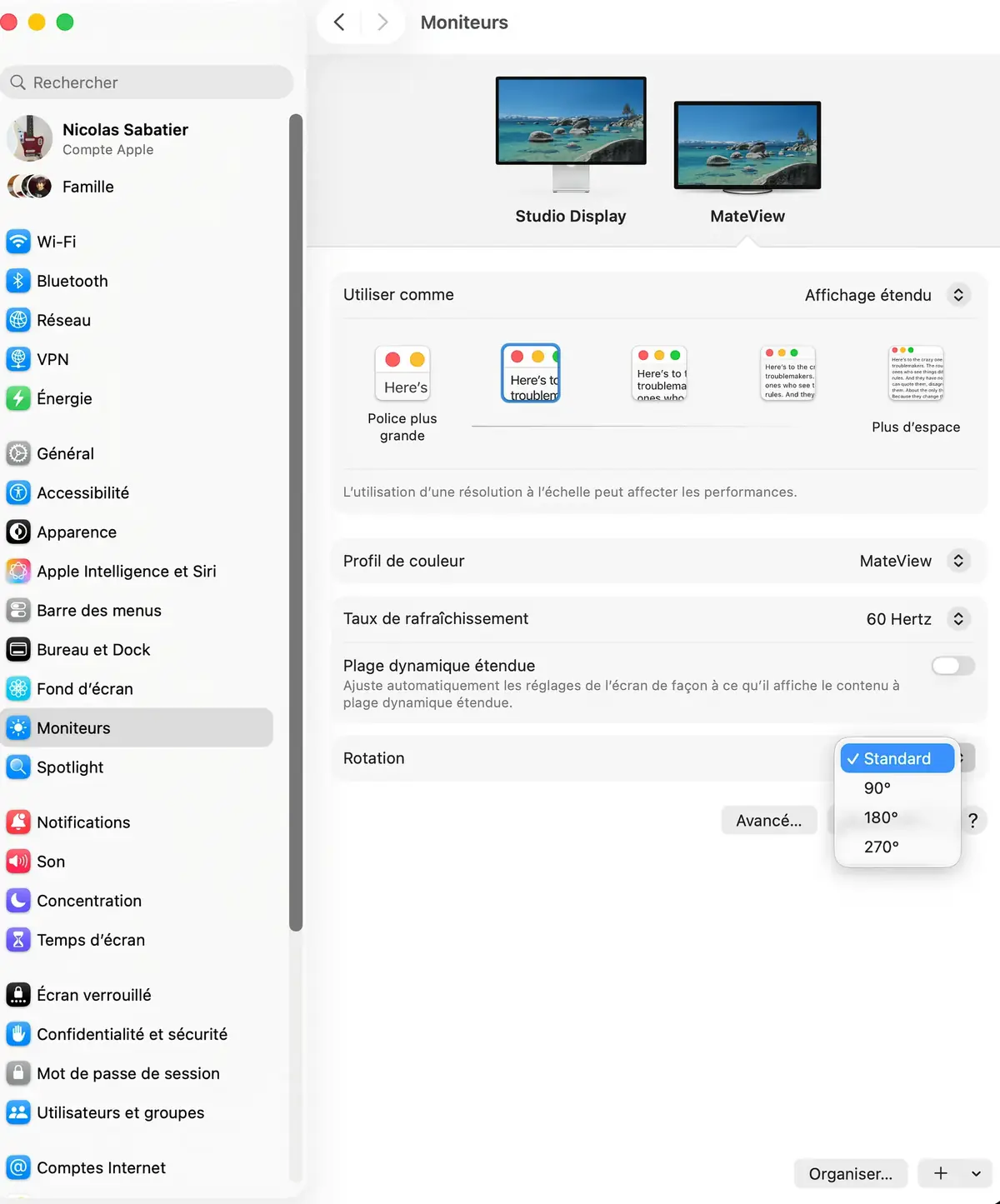This screenshot has height=1204, width=1000.
Task: Open the Écran verrouillé lock icon
Action: click(x=18, y=995)
